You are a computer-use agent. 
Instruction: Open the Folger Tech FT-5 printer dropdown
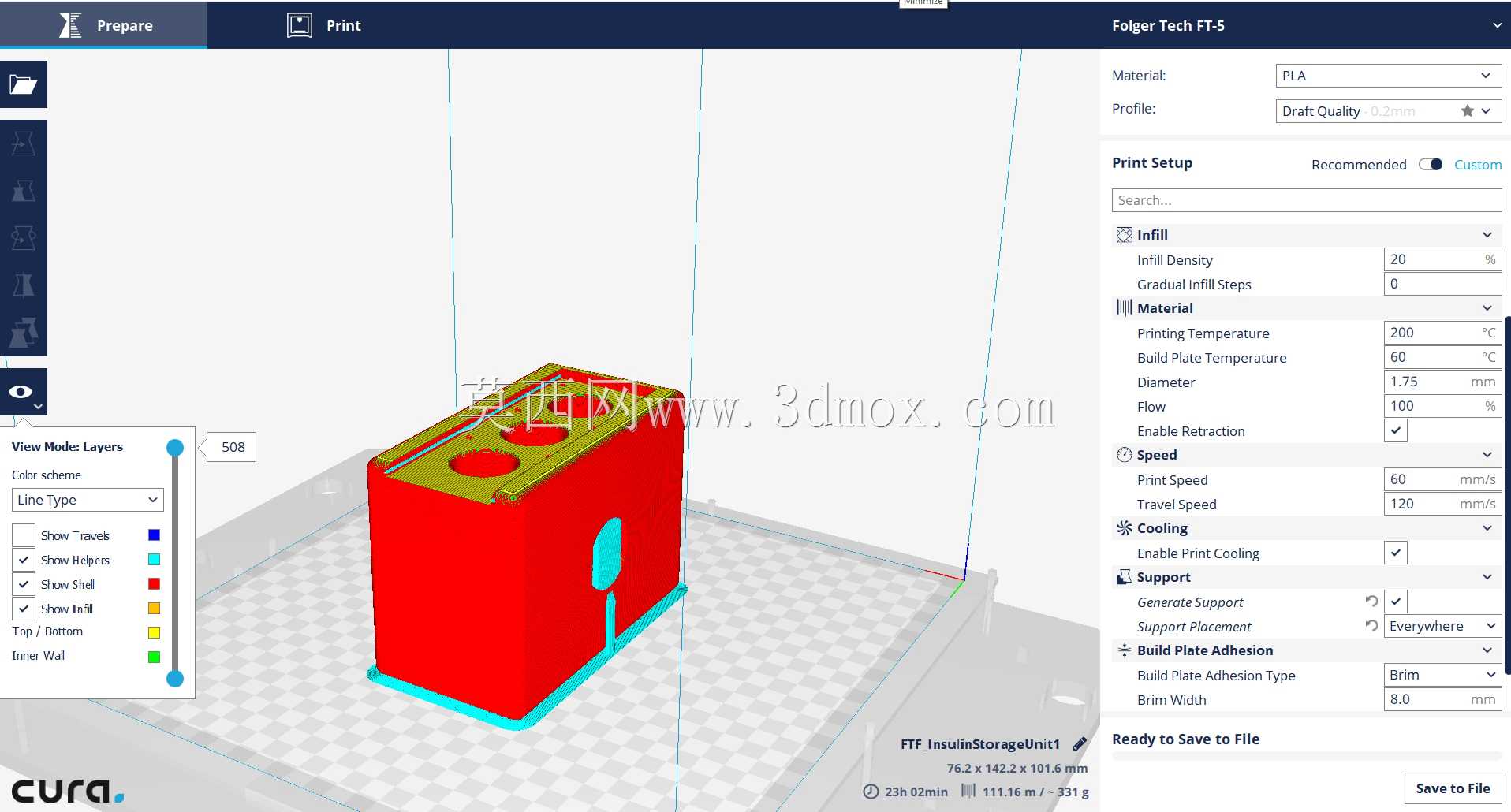click(1305, 25)
